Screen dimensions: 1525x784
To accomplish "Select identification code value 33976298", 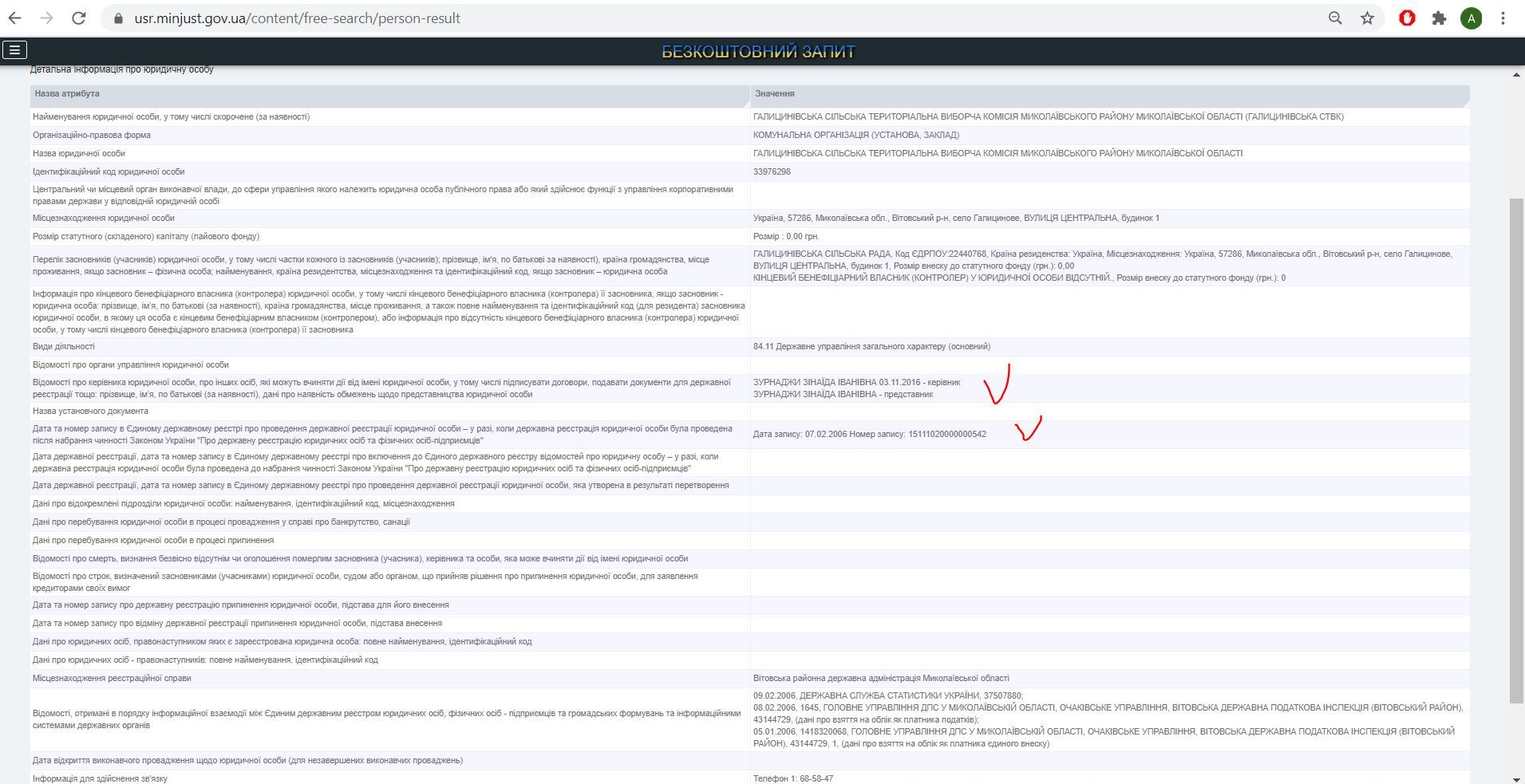I will coord(772,171).
